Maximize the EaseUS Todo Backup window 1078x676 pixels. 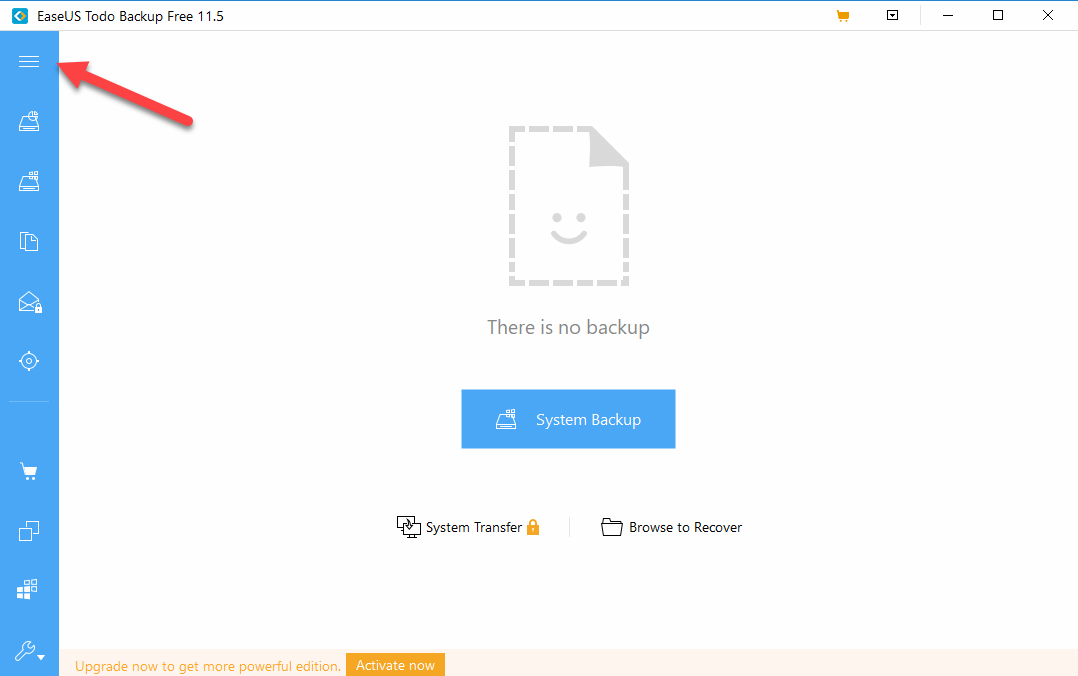(x=998, y=15)
